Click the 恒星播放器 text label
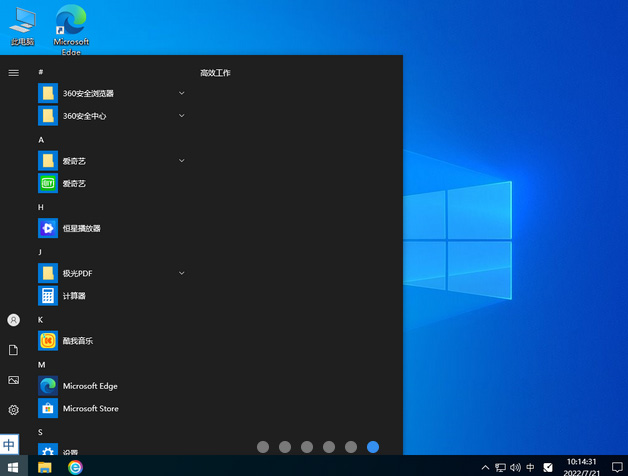 click(x=82, y=228)
